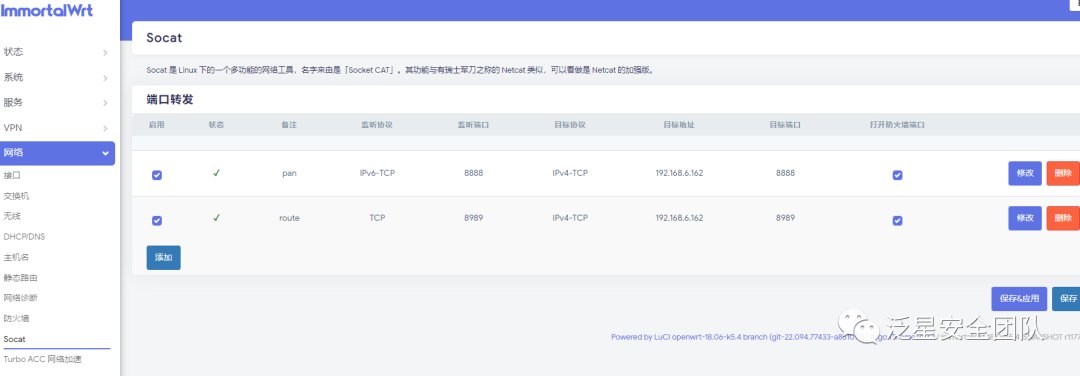1080x376 pixels.
Task: Click target protocol IPv4-TCP in pan row
Action: (x=570, y=173)
